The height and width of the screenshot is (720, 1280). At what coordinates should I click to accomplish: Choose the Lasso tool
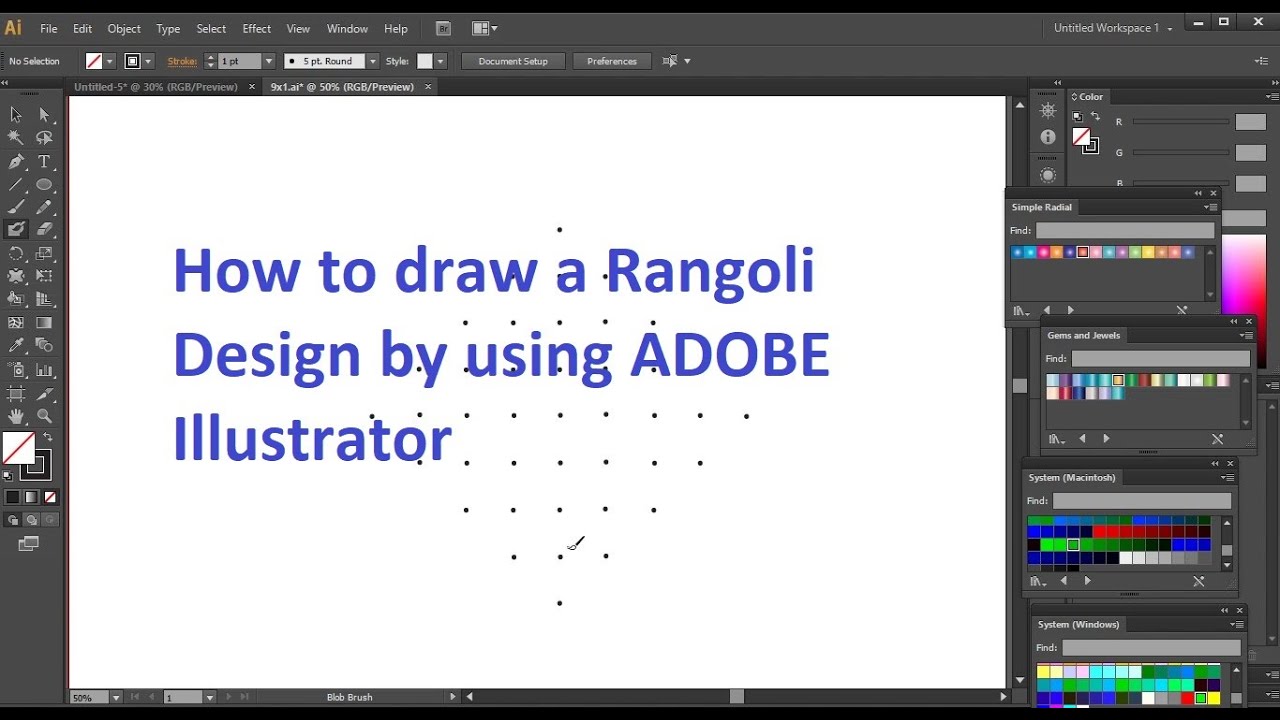[x=44, y=138]
